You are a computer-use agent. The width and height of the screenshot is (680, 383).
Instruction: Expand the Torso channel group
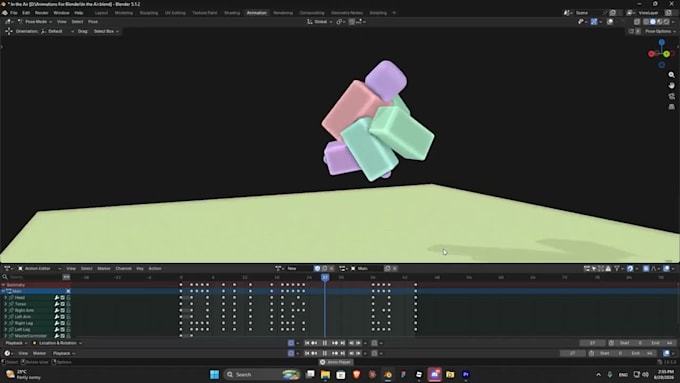click(x=5, y=304)
